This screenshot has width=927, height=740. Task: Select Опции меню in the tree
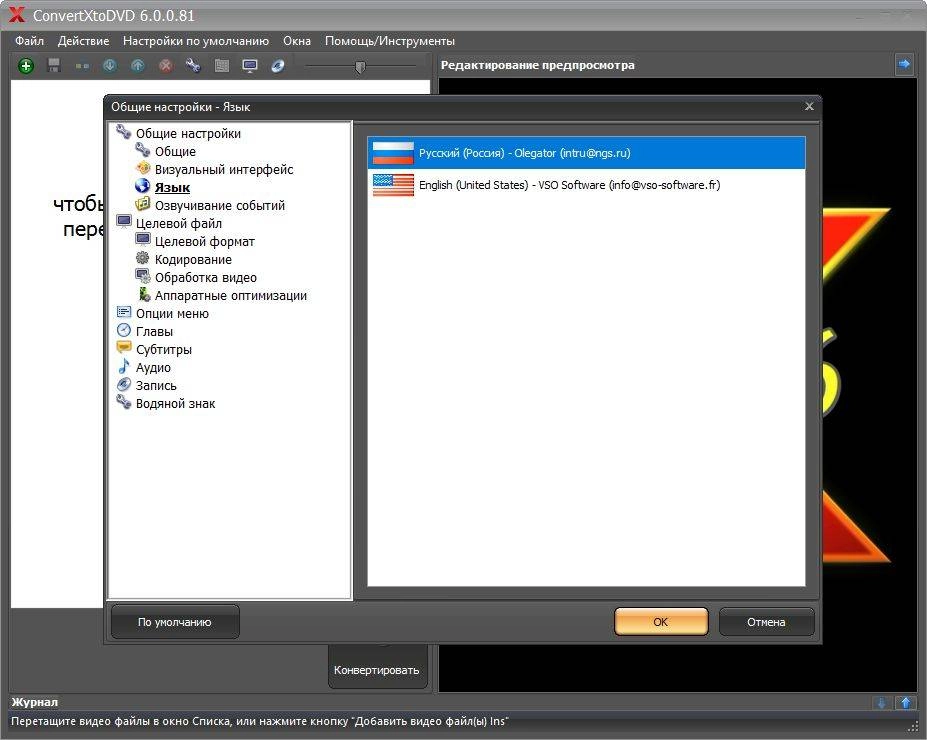[172, 314]
